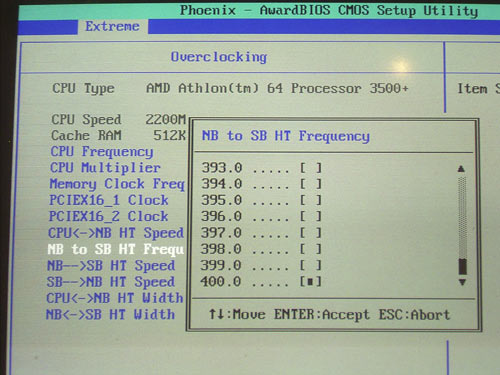Click the ENTER:Accept hint
500x375 pixels.
[x=322, y=315]
